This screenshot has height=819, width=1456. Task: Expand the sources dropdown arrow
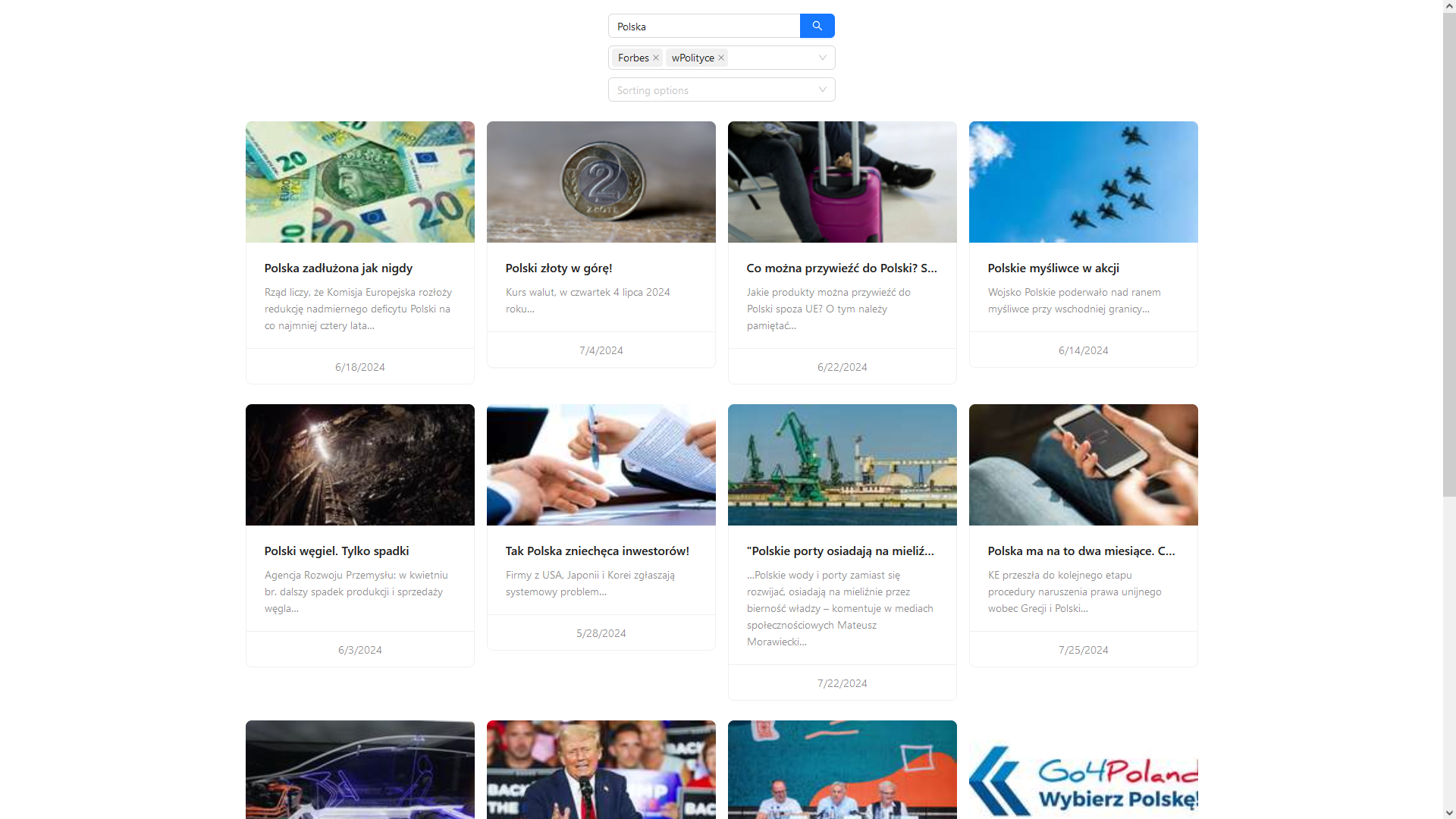822,58
